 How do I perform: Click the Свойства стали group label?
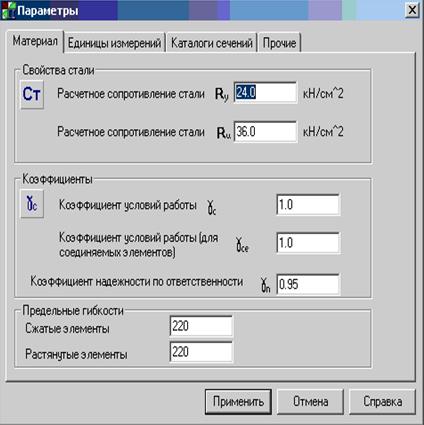tap(58, 70)
